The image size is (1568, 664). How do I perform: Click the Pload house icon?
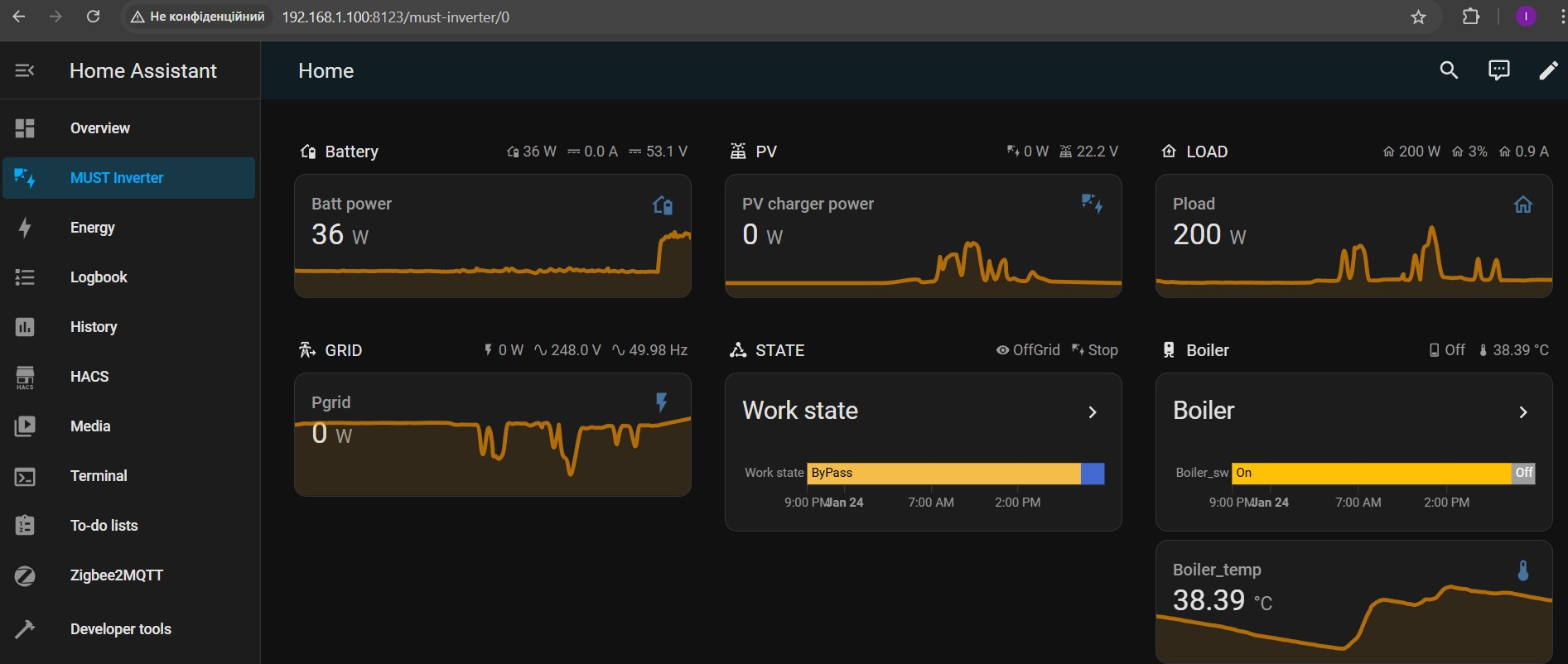tap(1522, 204)
